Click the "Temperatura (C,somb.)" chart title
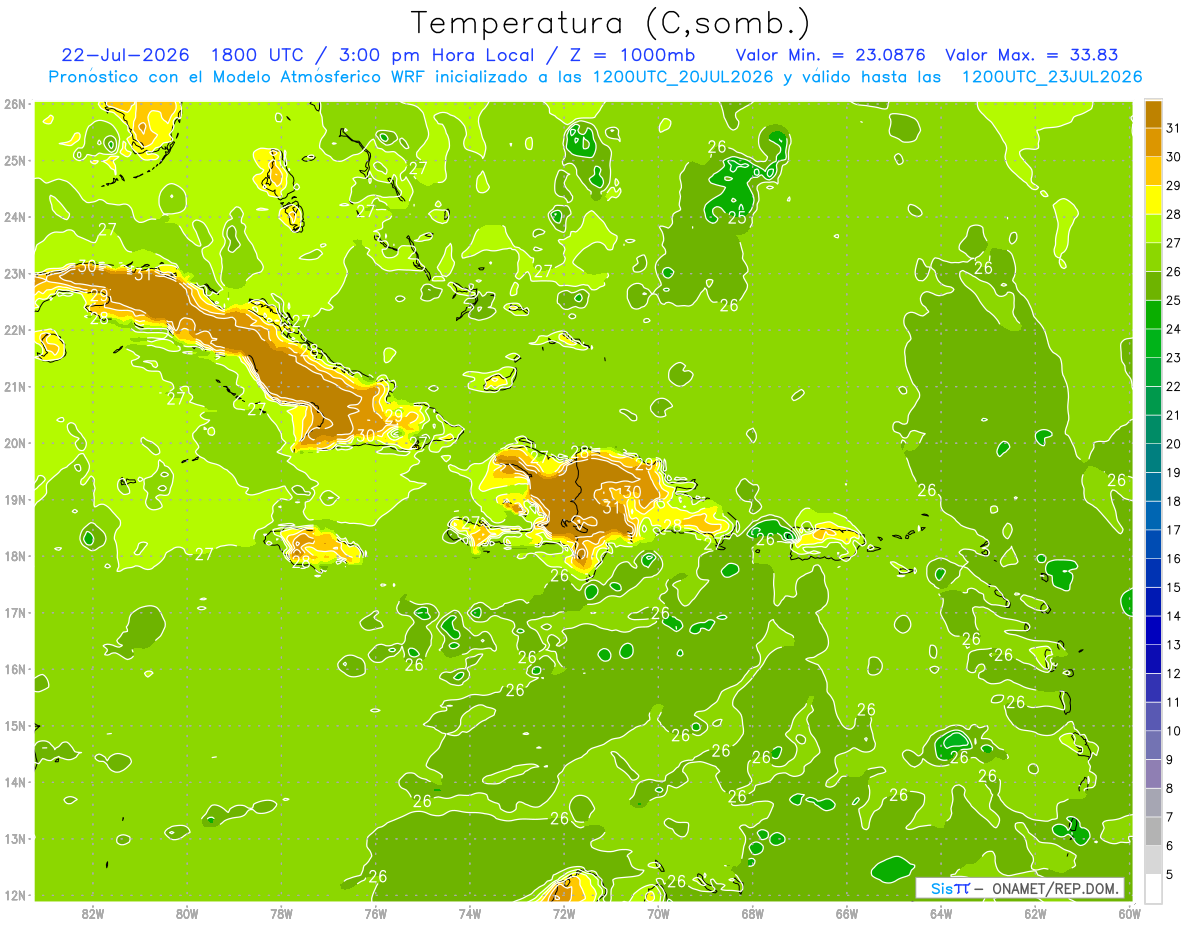The width and height of the screenshot is (1200, 927). click(x=611, y=22)
